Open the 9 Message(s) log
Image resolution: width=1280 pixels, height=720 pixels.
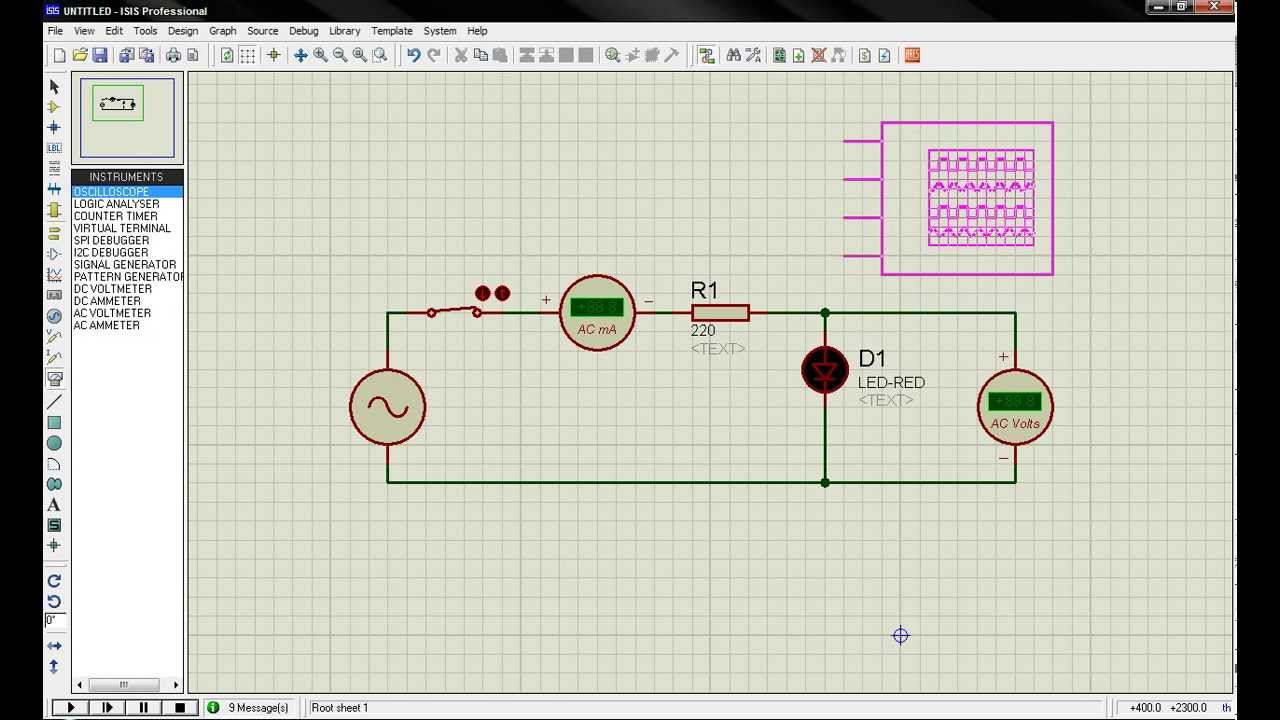tap(250, 707)
